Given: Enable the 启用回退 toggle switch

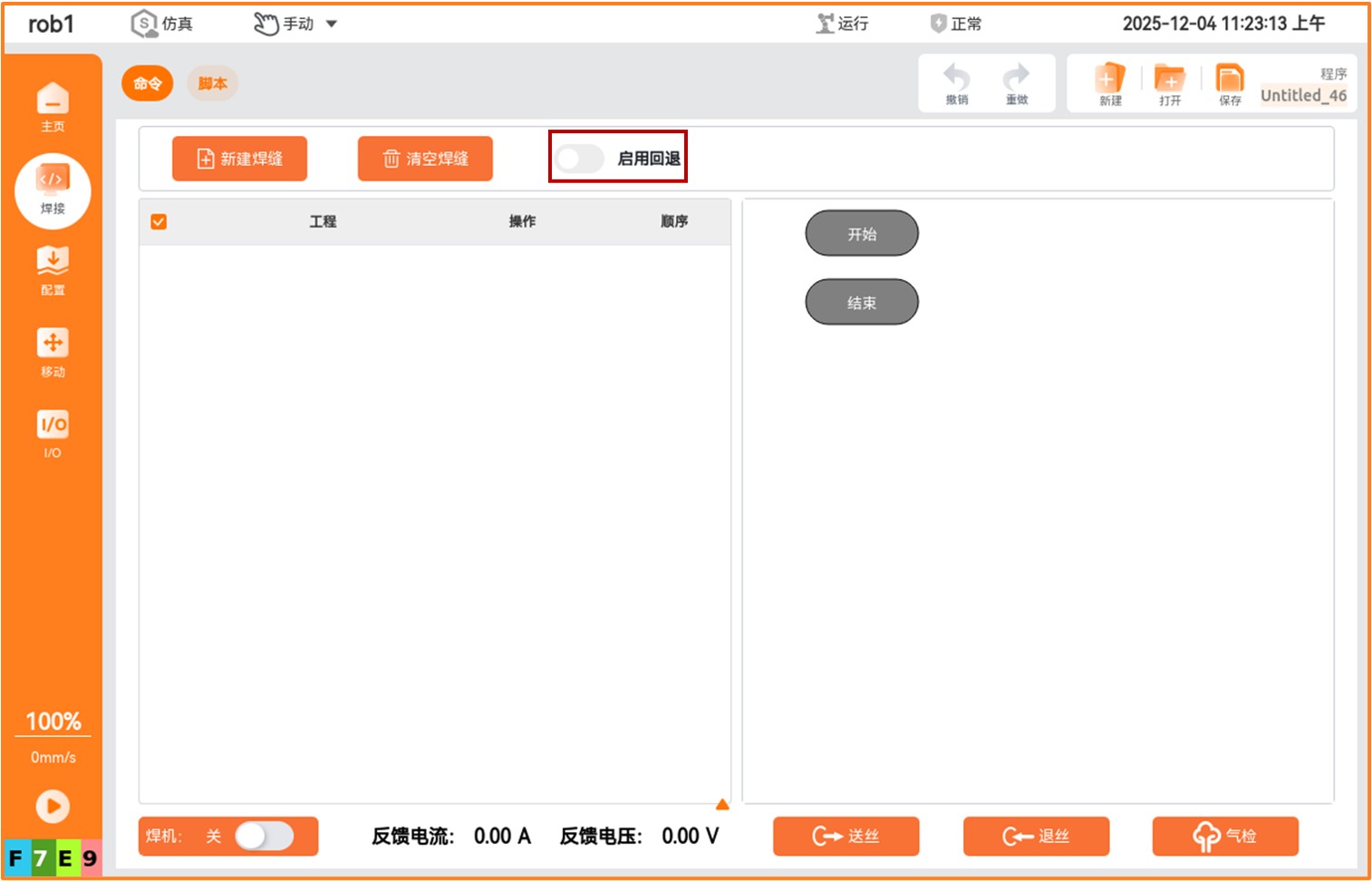Looking at the screenshot, I should click(579, 159).
